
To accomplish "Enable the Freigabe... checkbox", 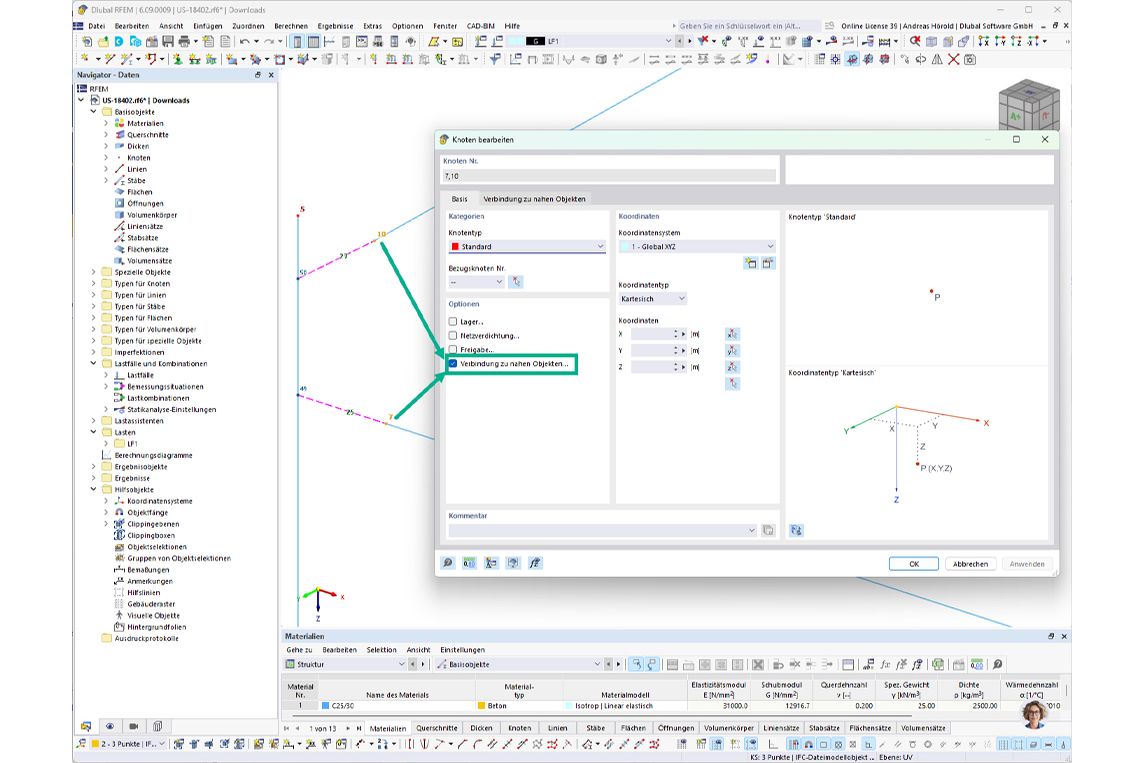I will [x=452, y=349].
